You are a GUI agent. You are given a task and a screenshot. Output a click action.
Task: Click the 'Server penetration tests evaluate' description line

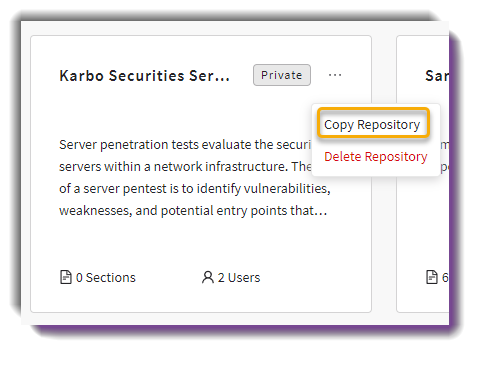point(185,145)
